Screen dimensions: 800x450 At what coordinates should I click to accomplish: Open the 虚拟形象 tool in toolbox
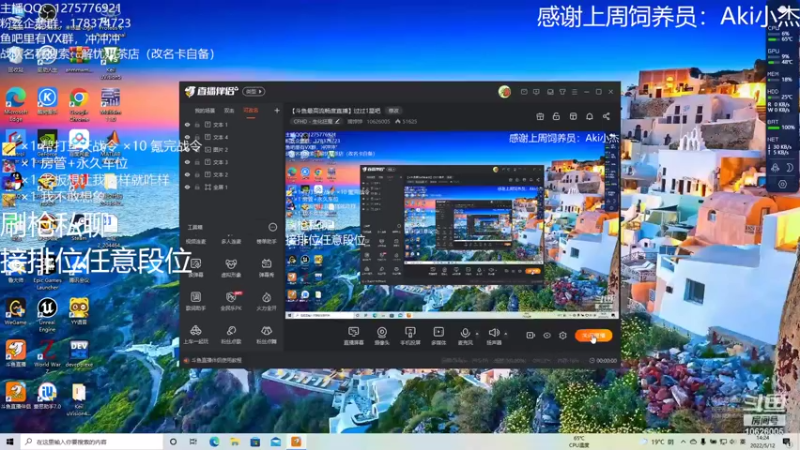(231, 267)
